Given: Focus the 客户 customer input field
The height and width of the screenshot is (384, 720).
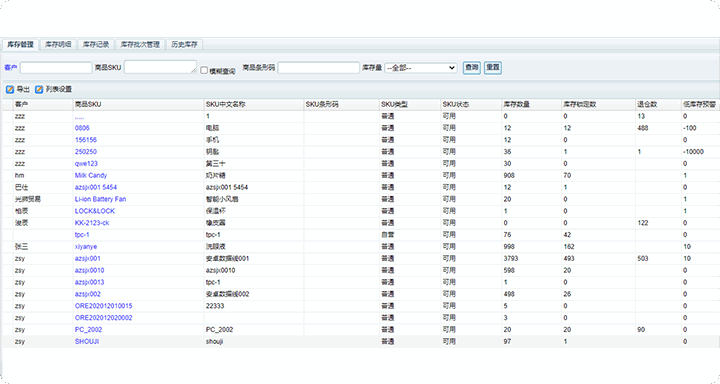Looking at the screenshot, I should coord(56,68).
